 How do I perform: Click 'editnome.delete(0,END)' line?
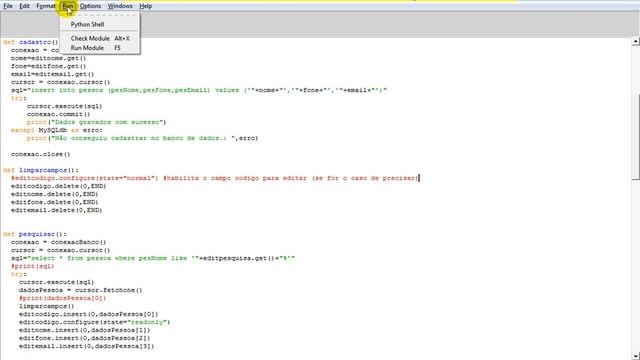(54, 194)
